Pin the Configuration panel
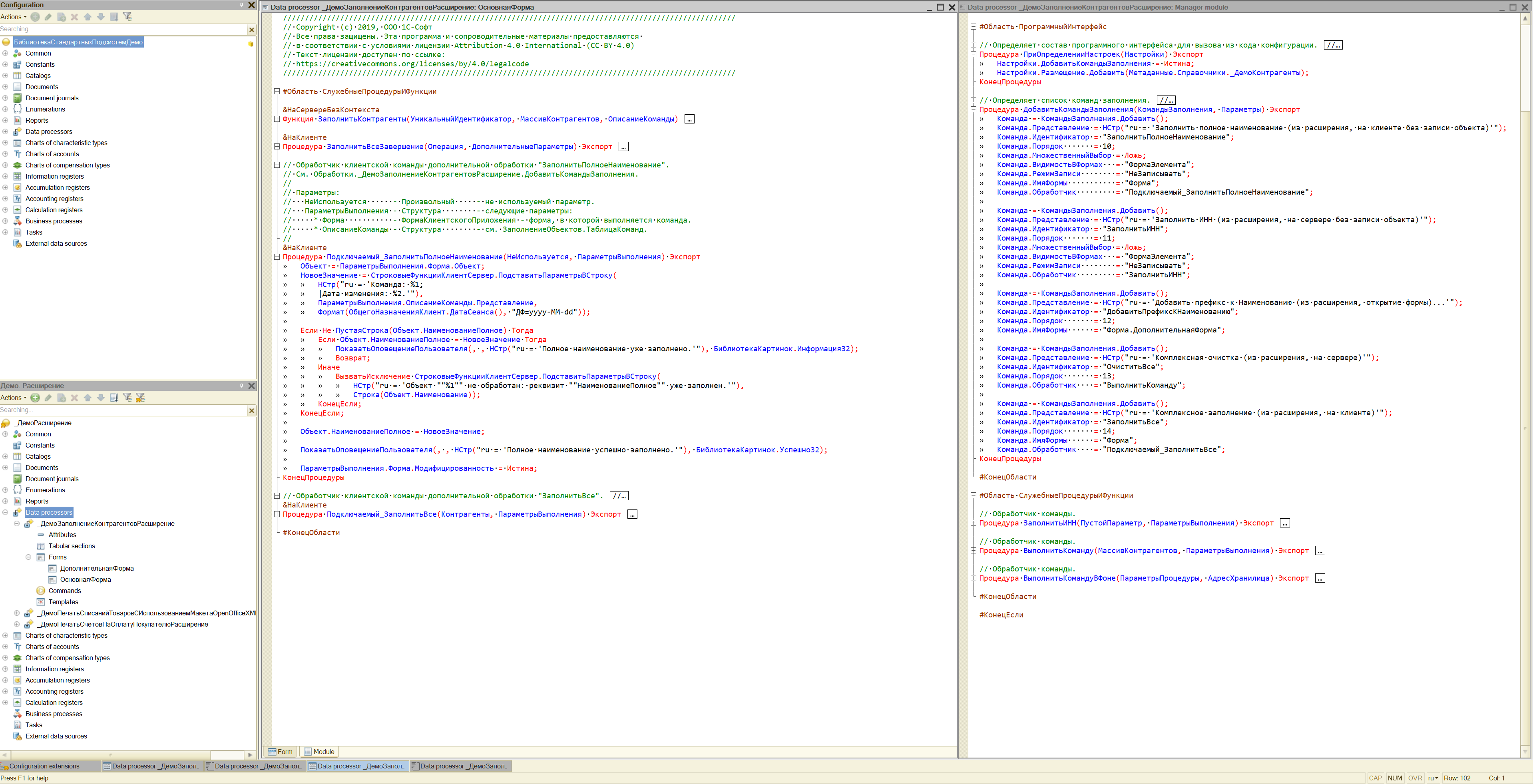Screen dimensions: 1533x784 [242, 5]
